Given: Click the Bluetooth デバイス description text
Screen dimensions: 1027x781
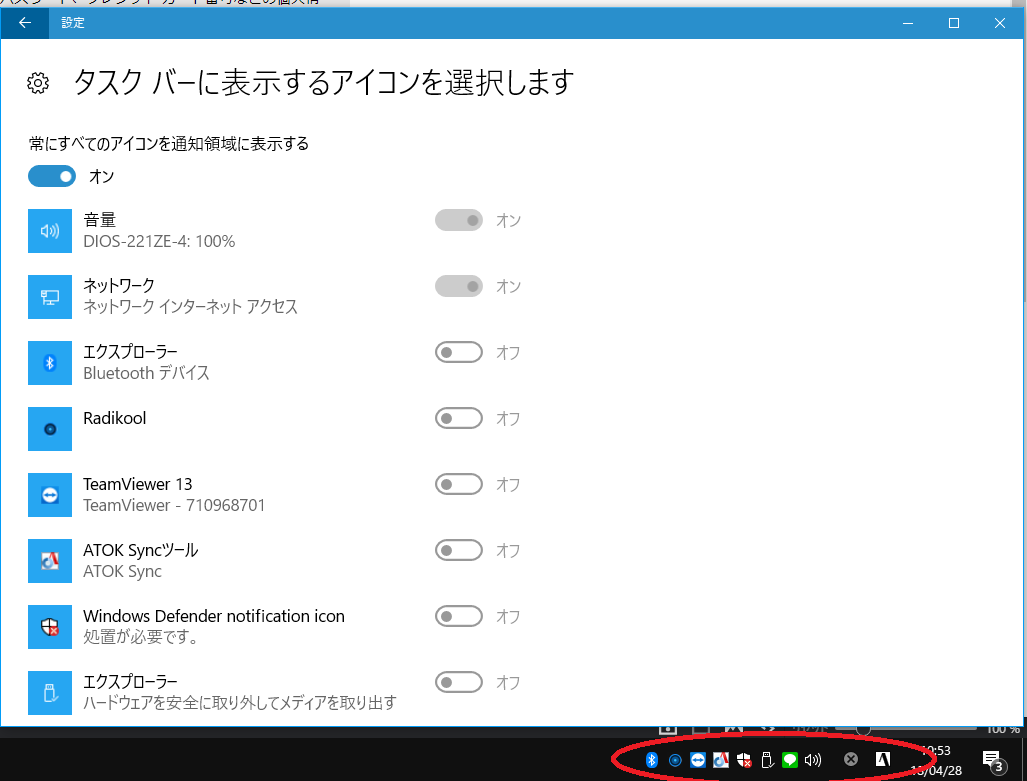Looking at the screenshot, I should tap(147, 373).
